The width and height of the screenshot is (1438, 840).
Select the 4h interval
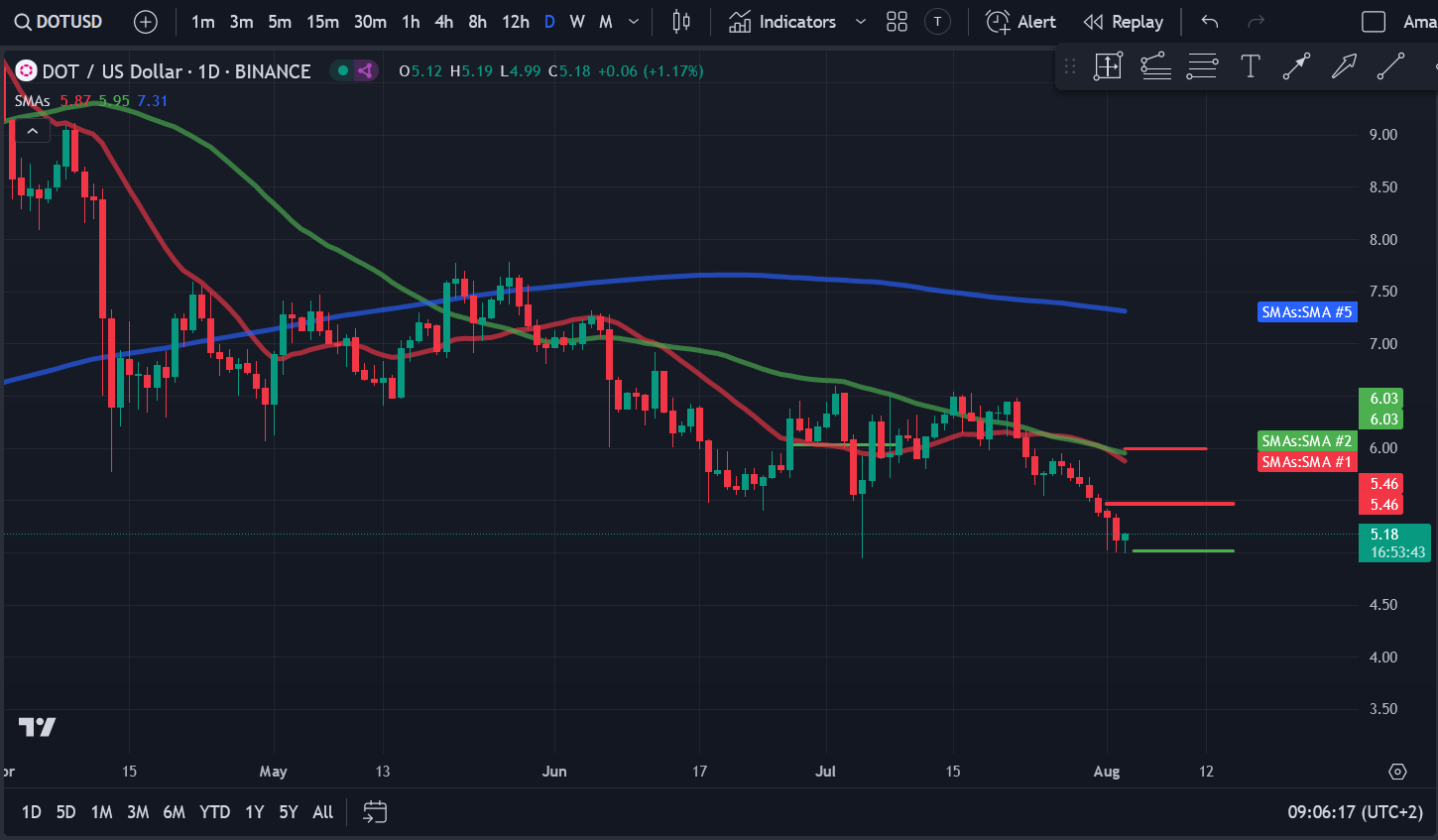[444, 22]
